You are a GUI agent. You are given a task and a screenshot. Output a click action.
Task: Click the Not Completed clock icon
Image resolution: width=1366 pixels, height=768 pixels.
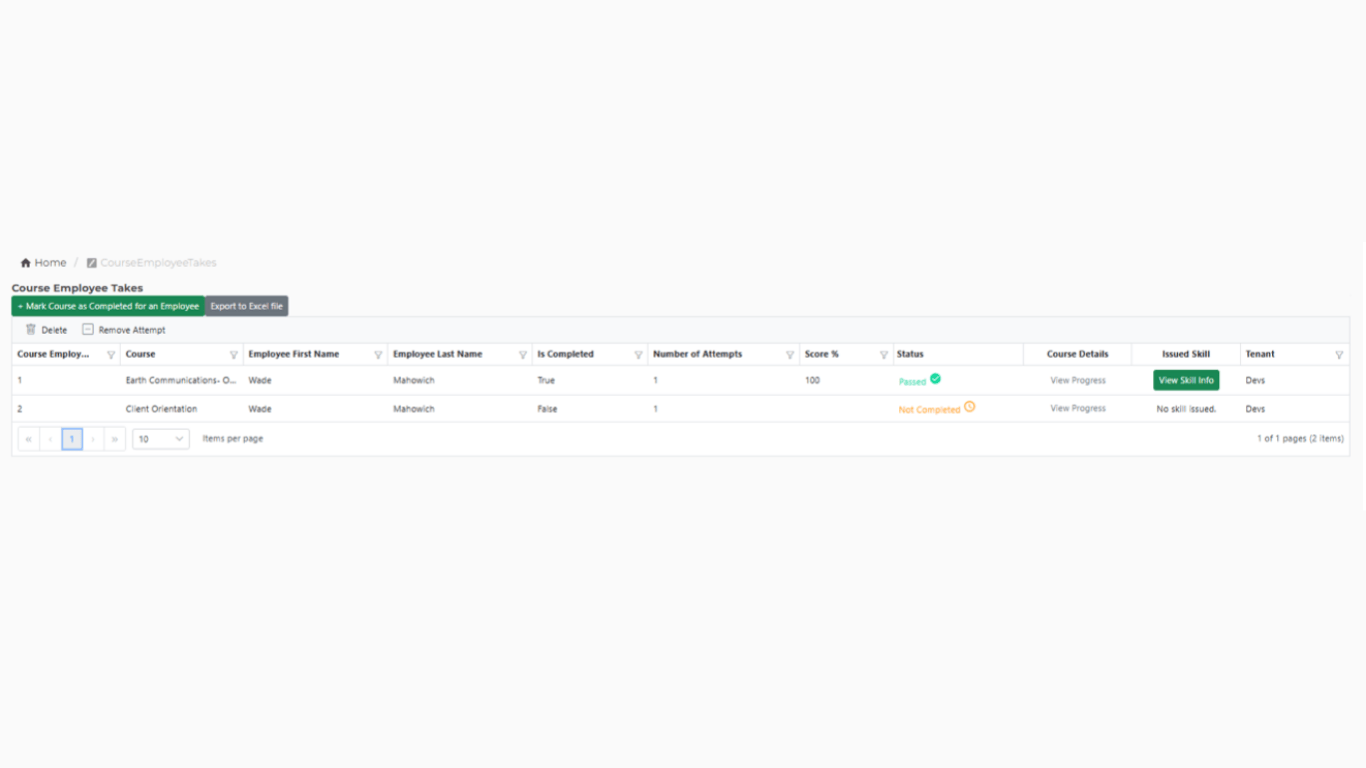pos(968,408)
